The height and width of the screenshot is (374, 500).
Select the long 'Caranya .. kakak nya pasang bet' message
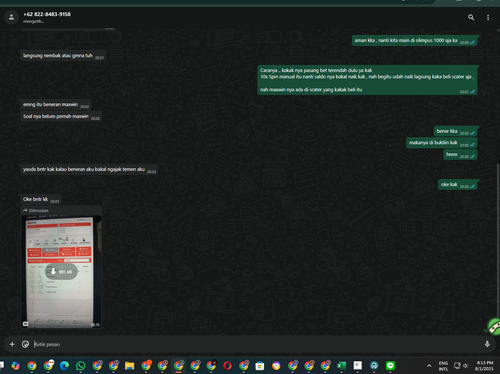[x=367, y=80]
